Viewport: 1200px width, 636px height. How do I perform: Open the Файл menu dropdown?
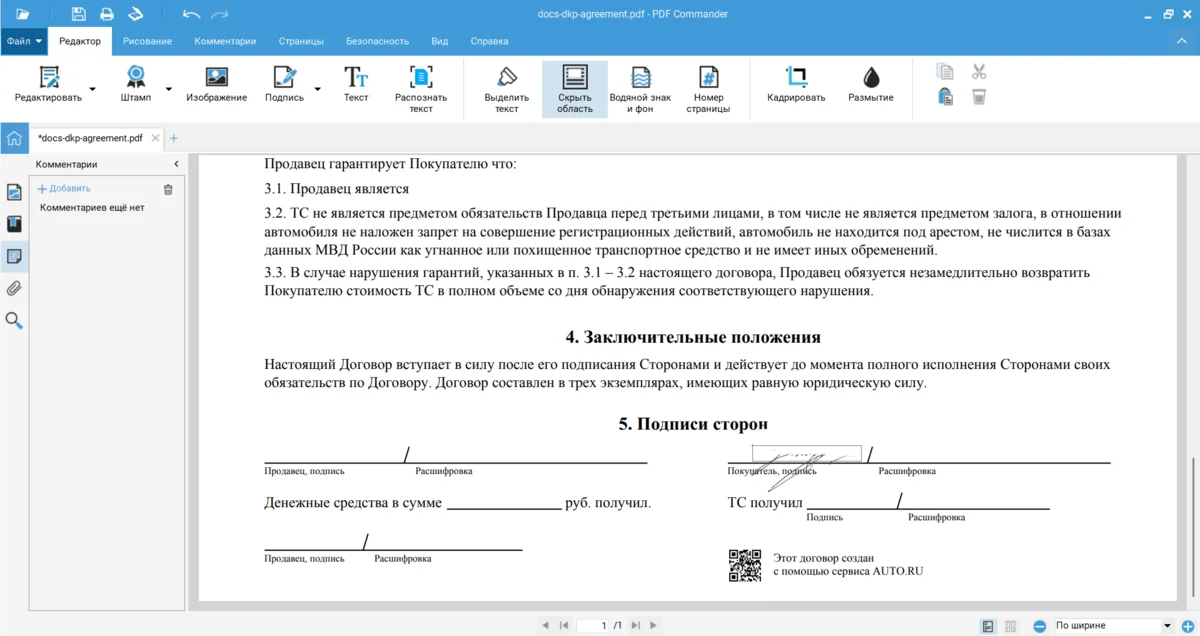24,41
